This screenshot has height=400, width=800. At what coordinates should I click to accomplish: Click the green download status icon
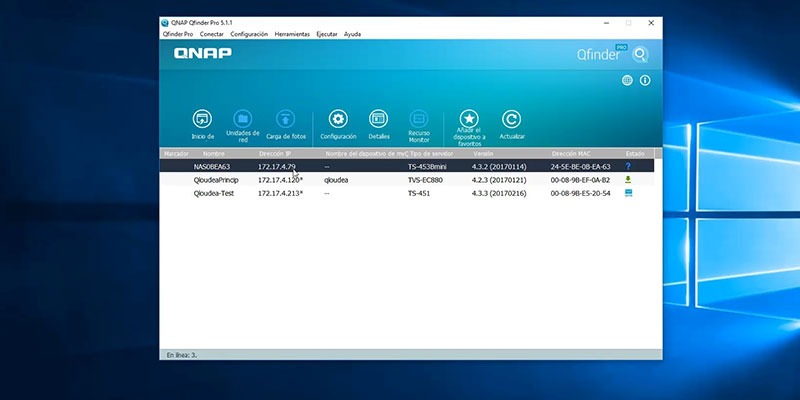click(x=628, y=180)
